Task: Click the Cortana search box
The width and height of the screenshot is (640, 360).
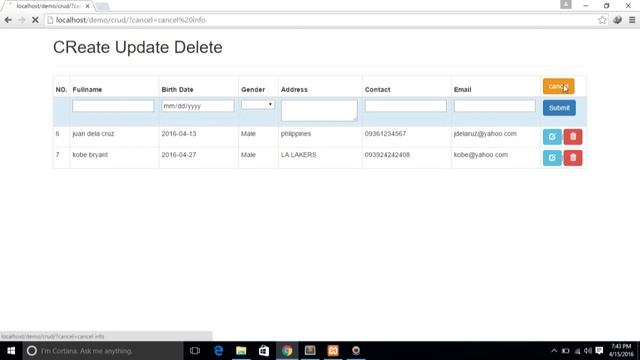Action: (x=103, y=351)
